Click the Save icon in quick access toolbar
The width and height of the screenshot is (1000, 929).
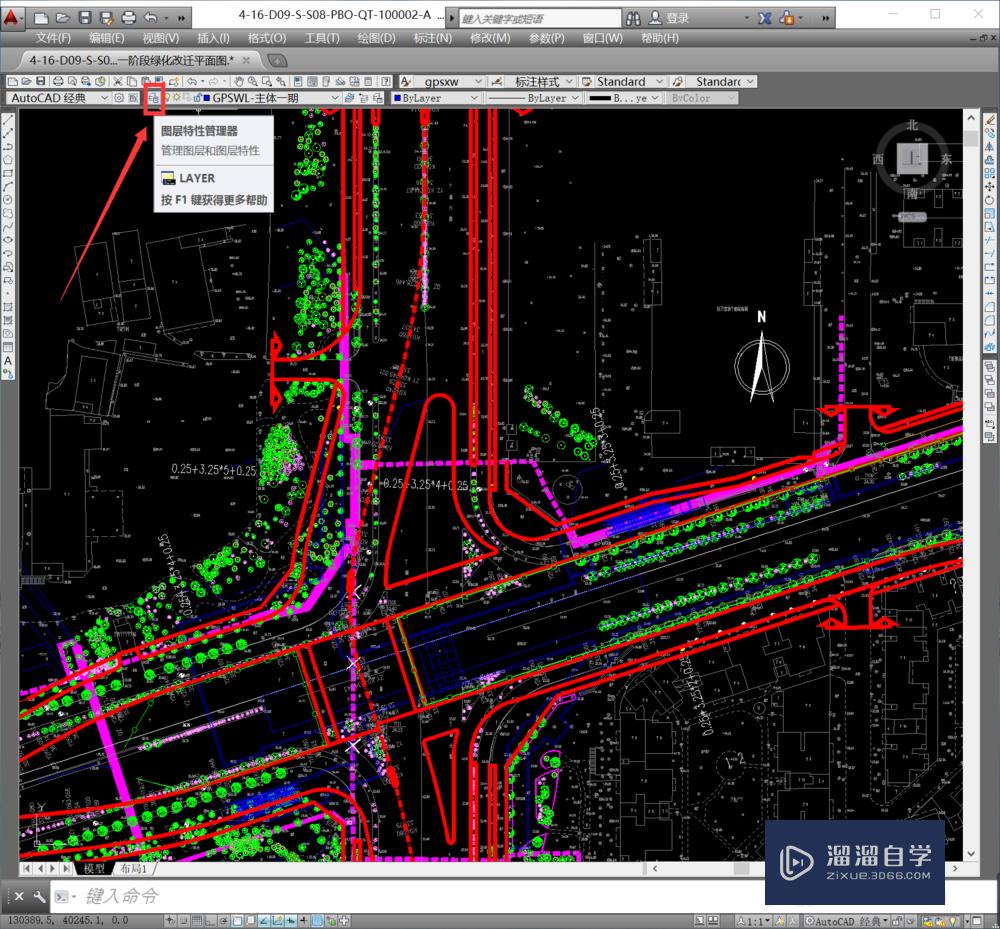[x=84, y=17]
